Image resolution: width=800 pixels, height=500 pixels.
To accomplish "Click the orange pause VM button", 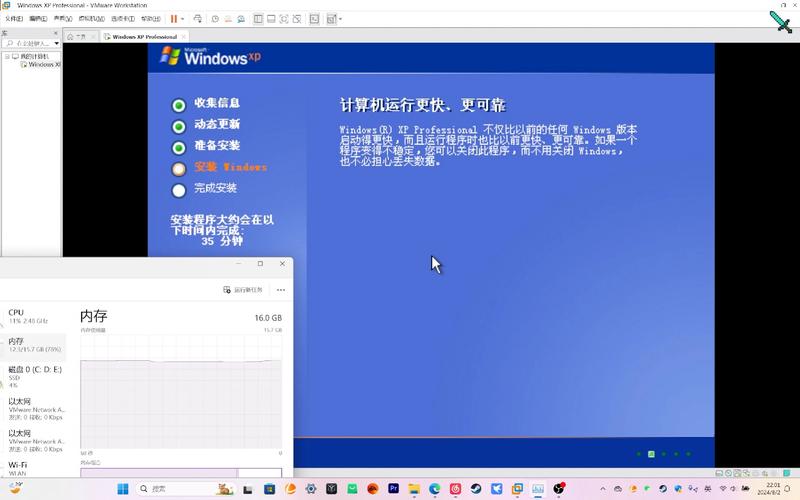I will 174,18.
